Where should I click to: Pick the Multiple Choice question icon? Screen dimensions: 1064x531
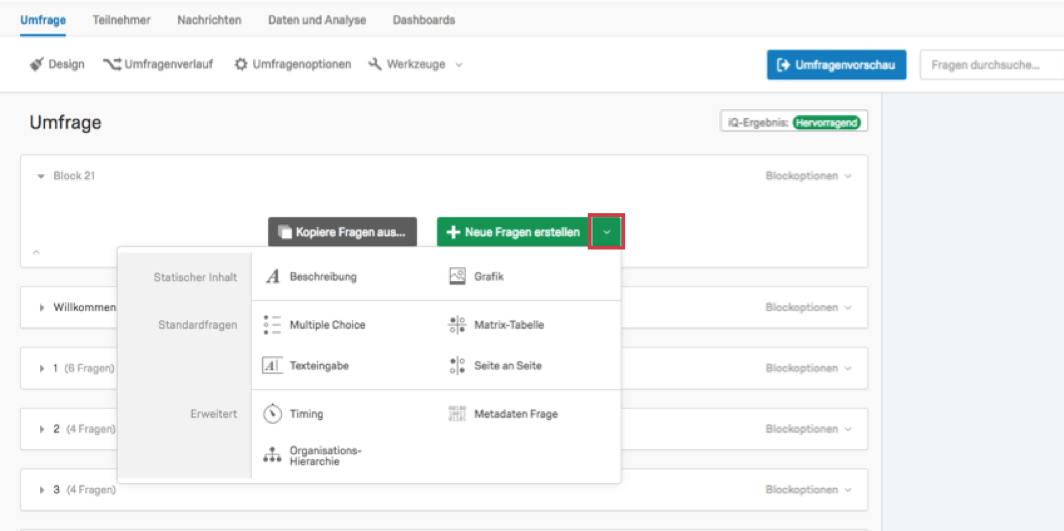[x=272, y=325]
